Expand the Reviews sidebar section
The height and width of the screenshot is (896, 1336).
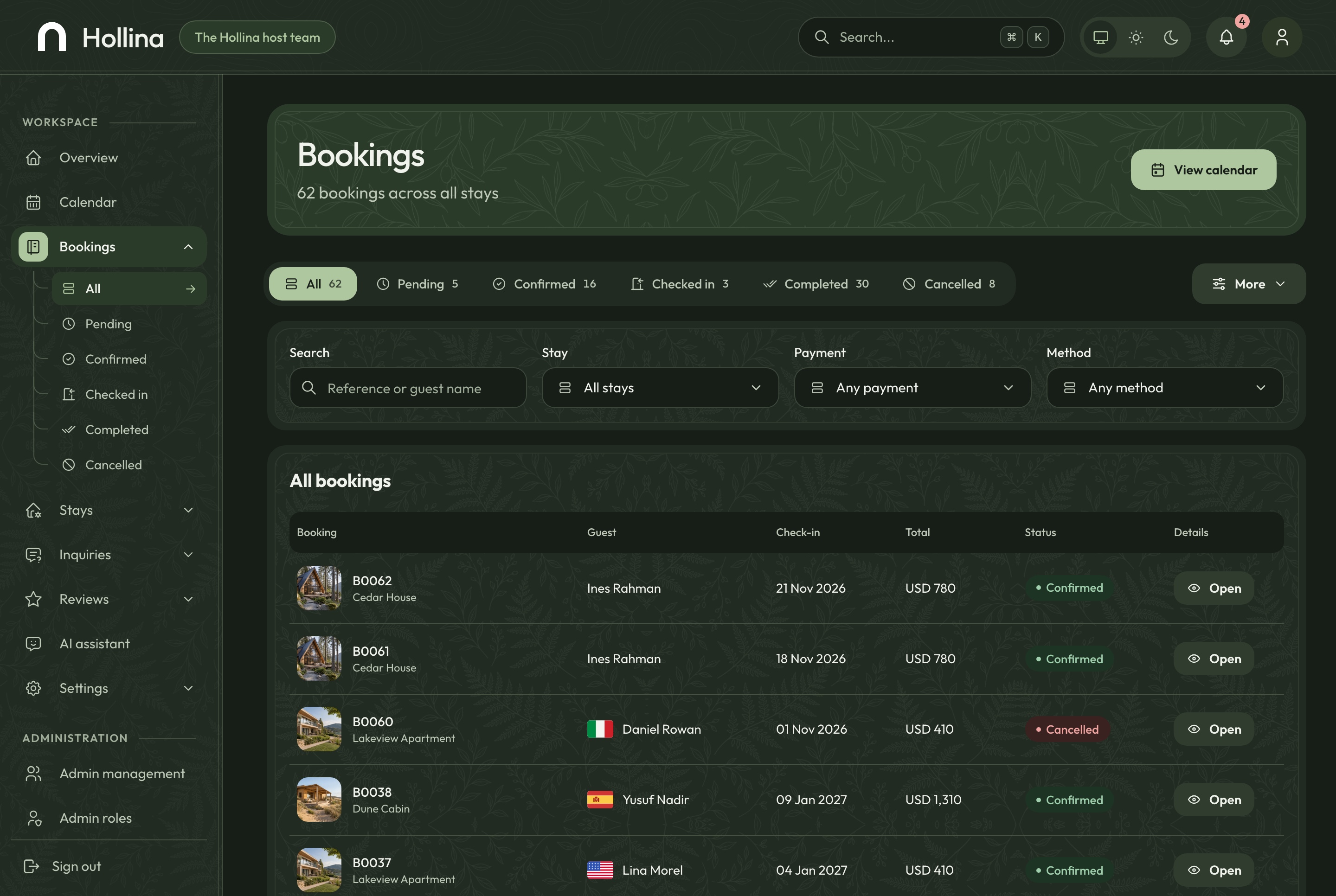point(188,600)
